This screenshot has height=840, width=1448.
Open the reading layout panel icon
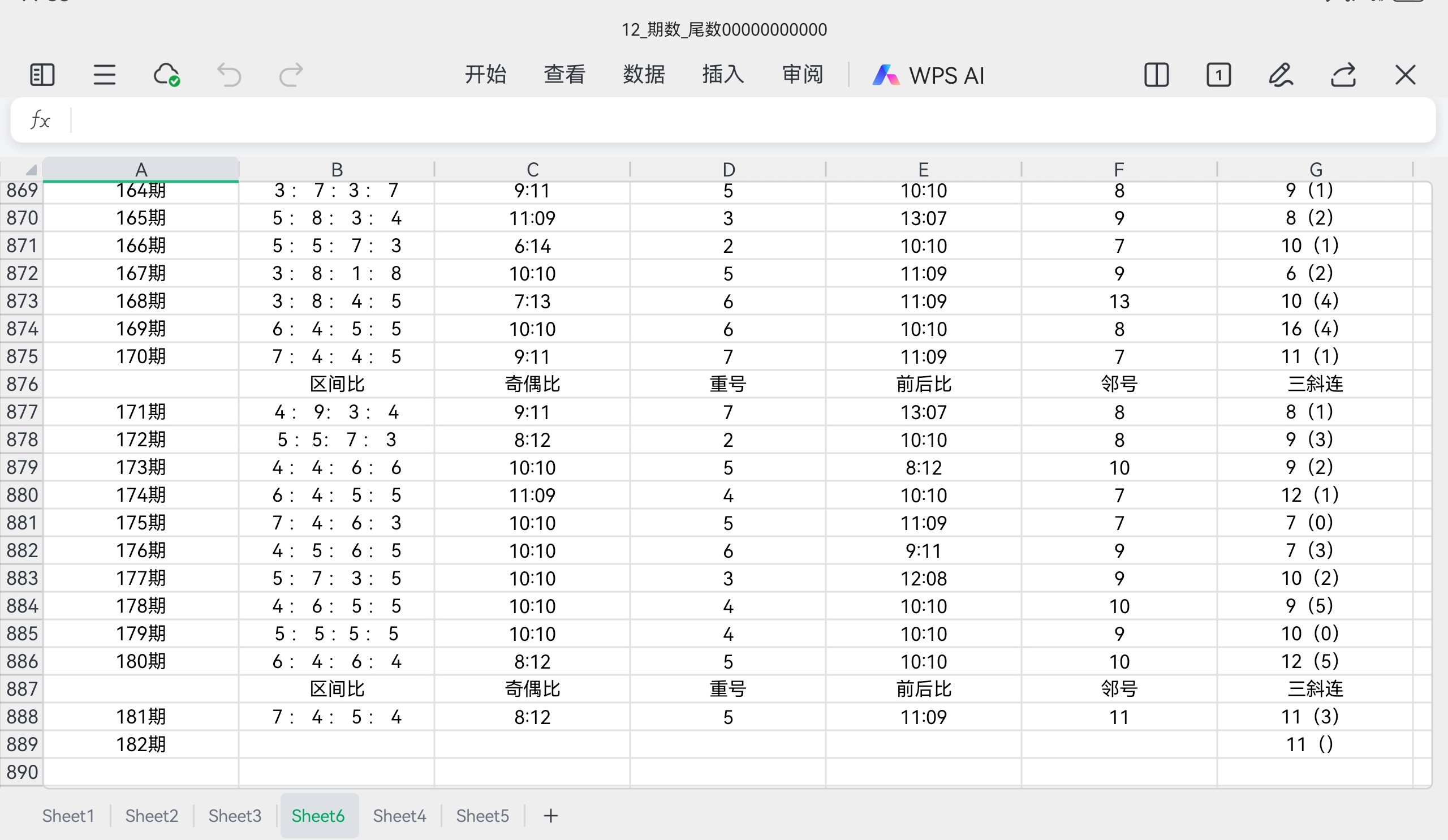coord(42,75)
